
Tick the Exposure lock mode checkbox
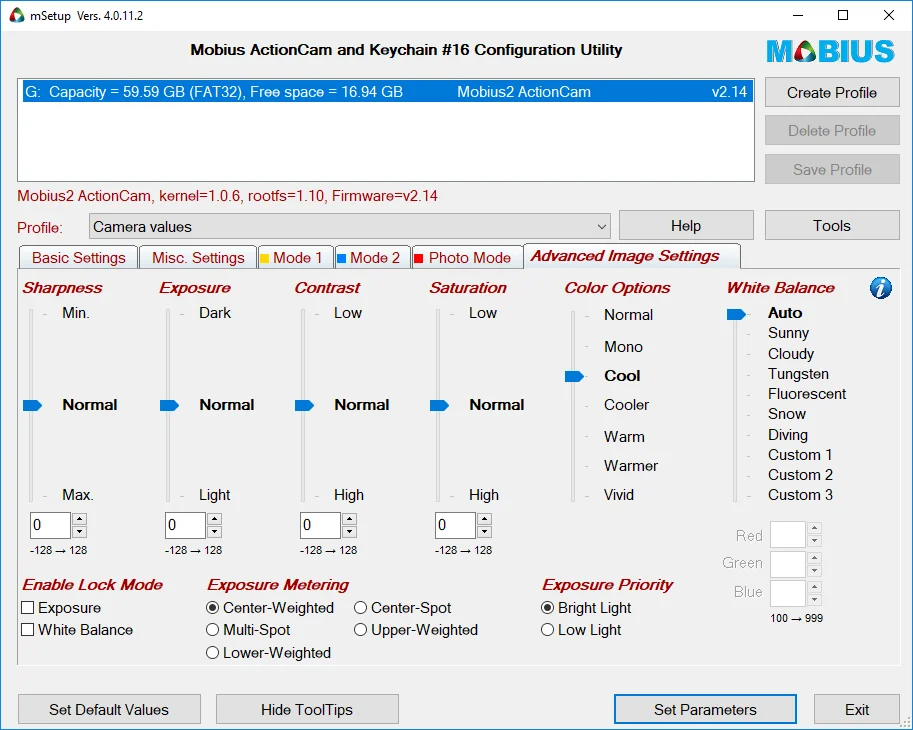tap(27, 608)
